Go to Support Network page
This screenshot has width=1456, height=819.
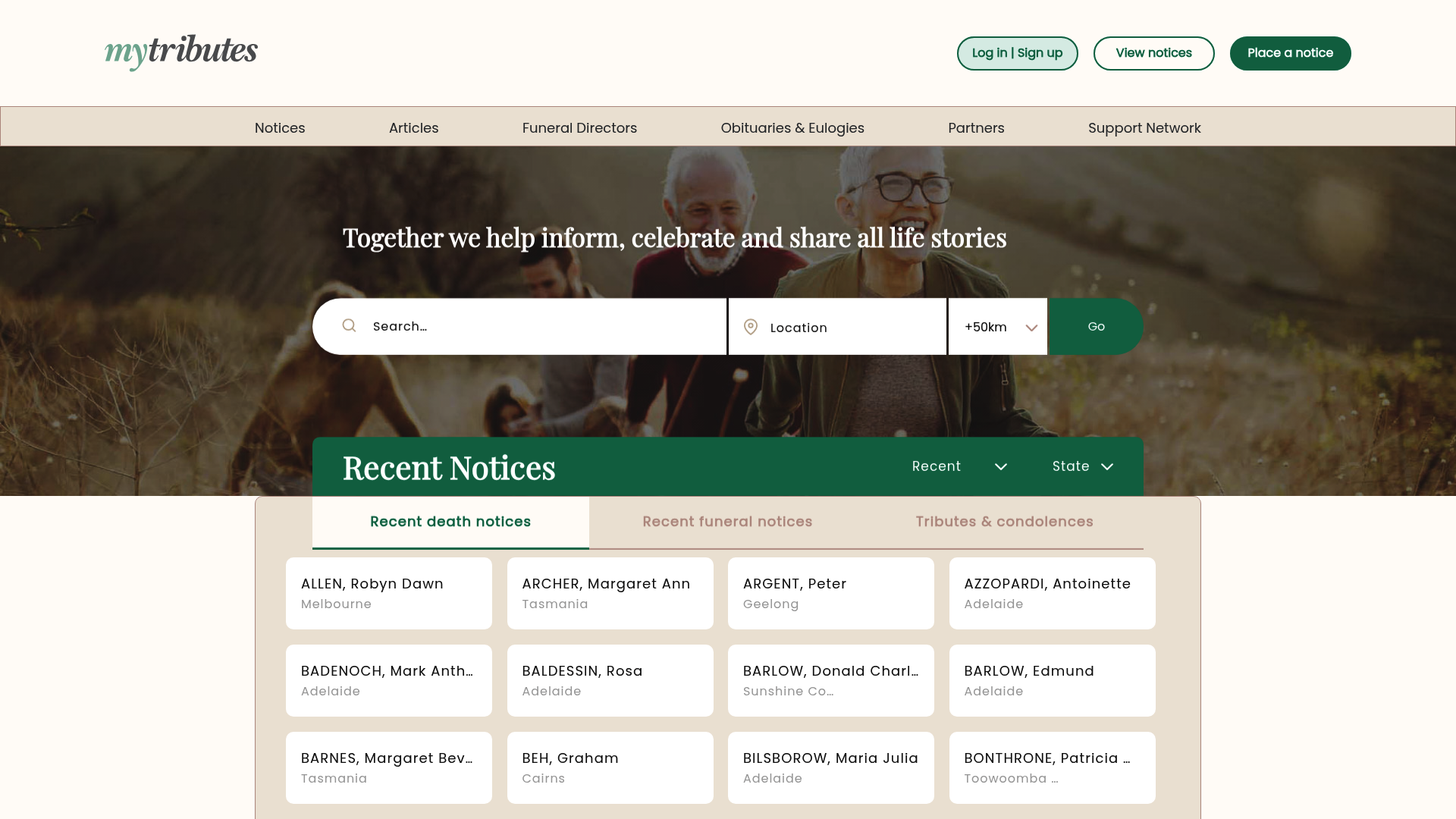click(x=1144, y=127)
